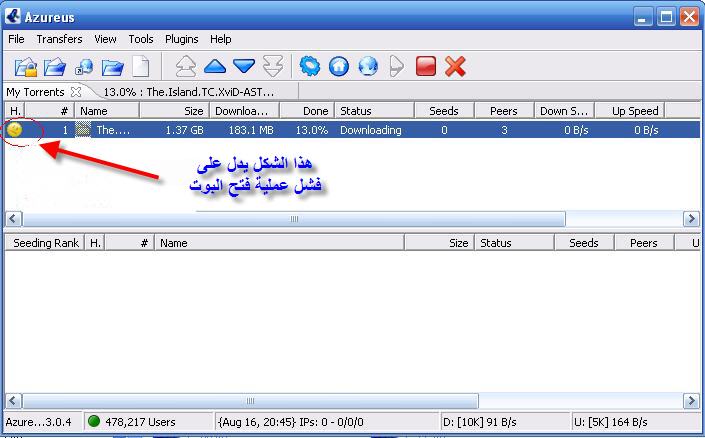The width and height of the screenshot is (705, 438).
Task: Sort upper table by Name column
Action: [x=107, y=111]
